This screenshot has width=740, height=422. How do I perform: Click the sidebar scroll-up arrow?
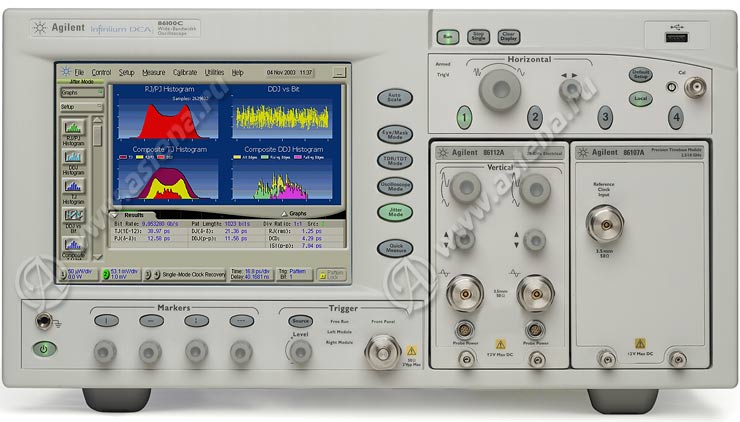(x=97, y=120)
